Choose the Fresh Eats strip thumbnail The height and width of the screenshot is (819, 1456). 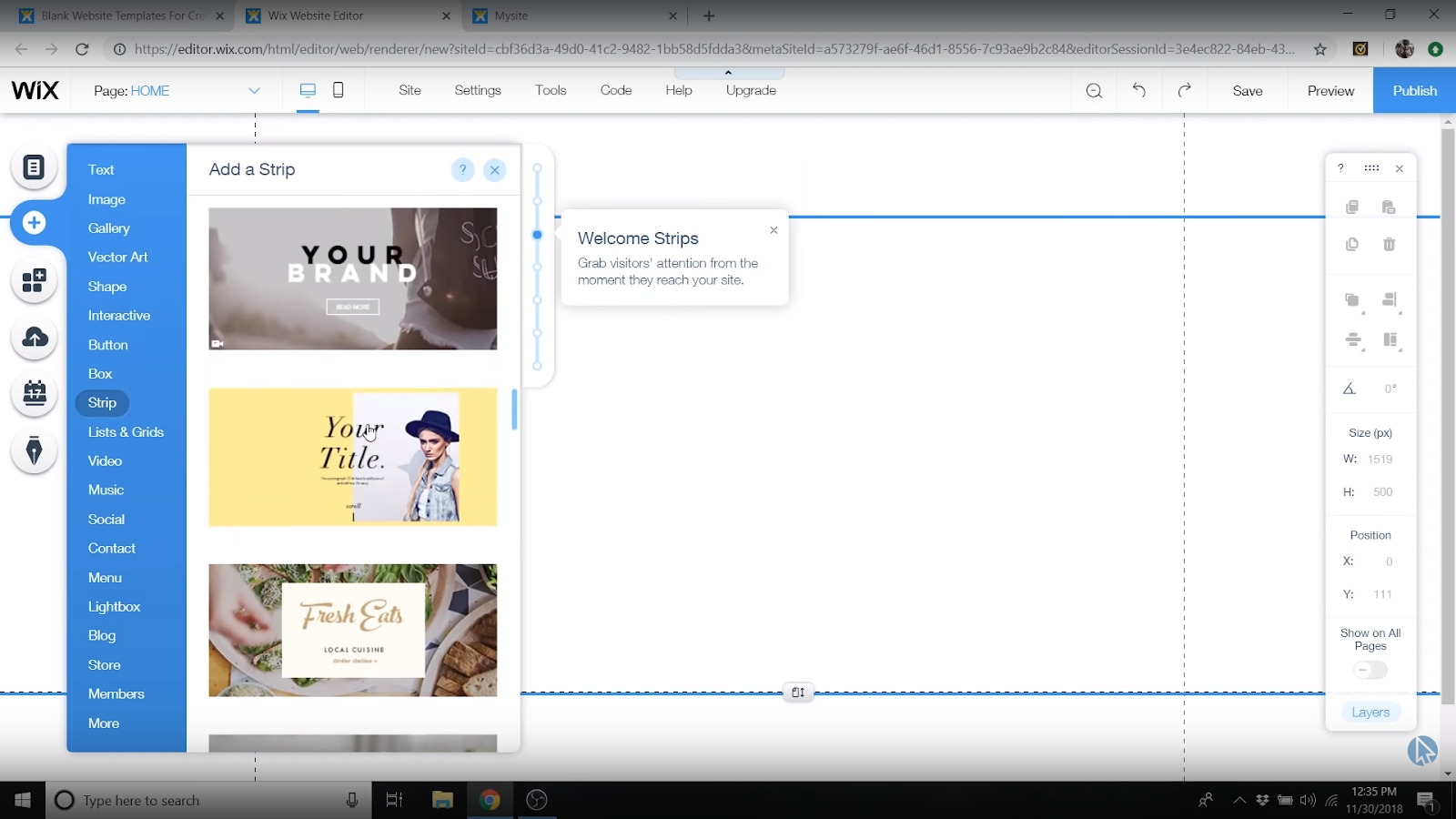pyautogui.click(x=353, y=630)
